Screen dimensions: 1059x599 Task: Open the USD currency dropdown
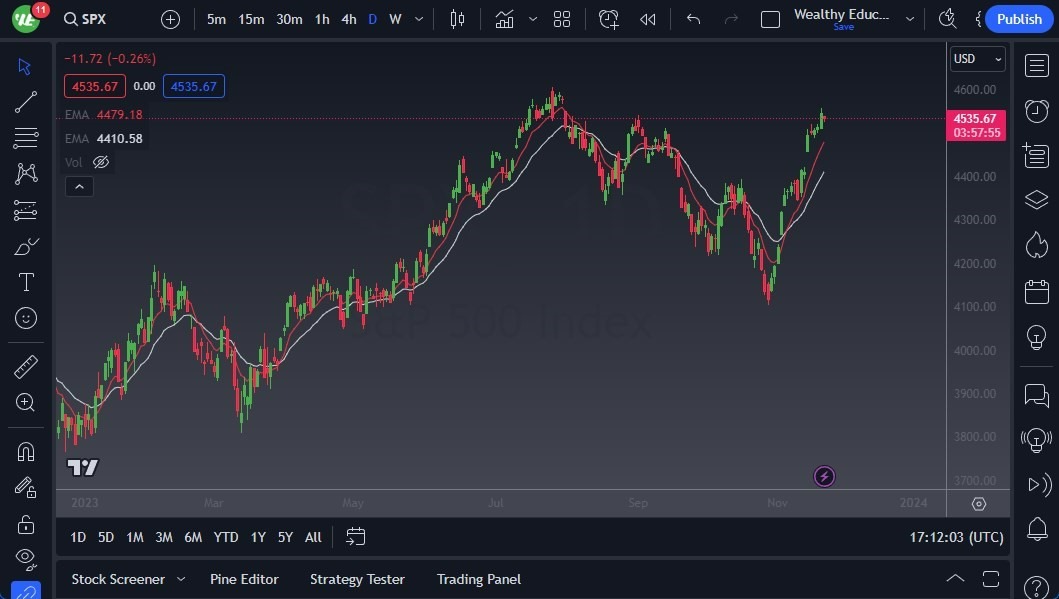tap(977, 59)
